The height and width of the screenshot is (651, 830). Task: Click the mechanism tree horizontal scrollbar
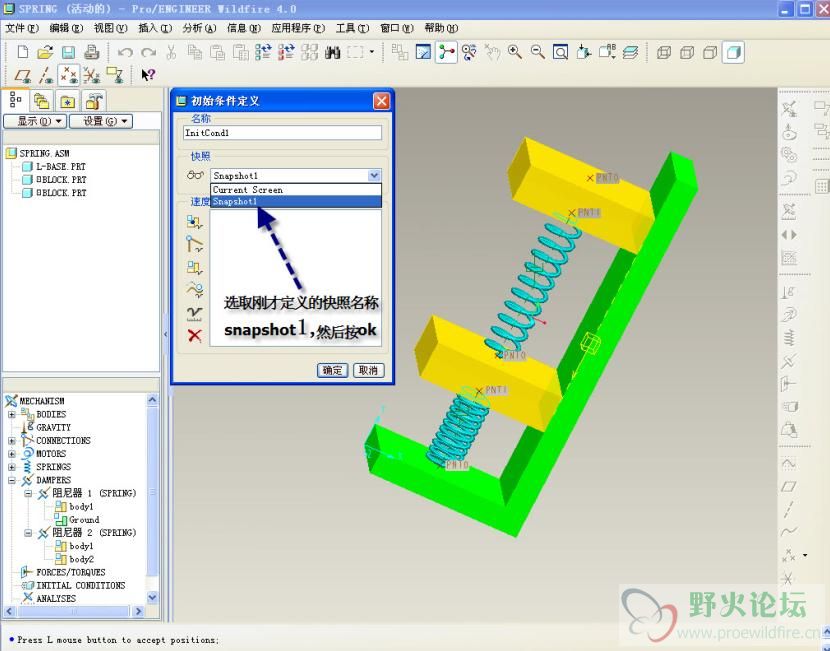[x=75, y=611]
